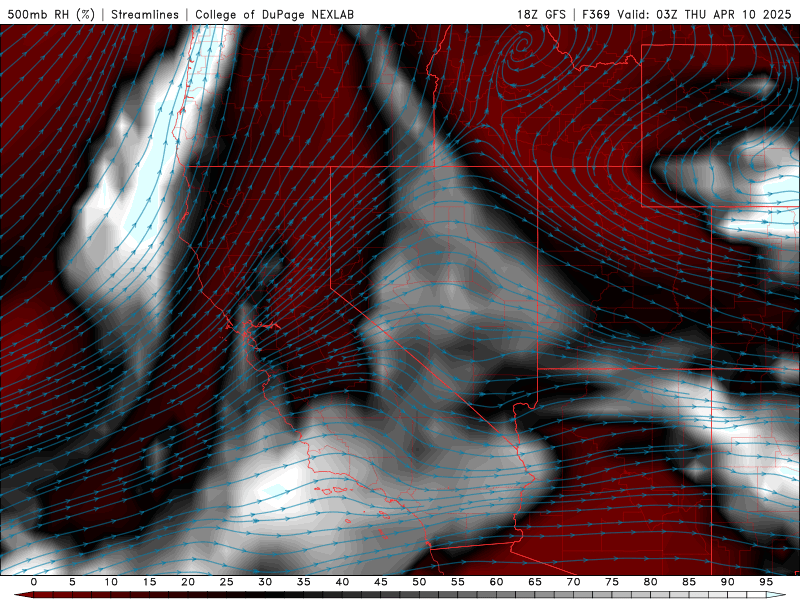Click the '10' value on the color scale

111,582
